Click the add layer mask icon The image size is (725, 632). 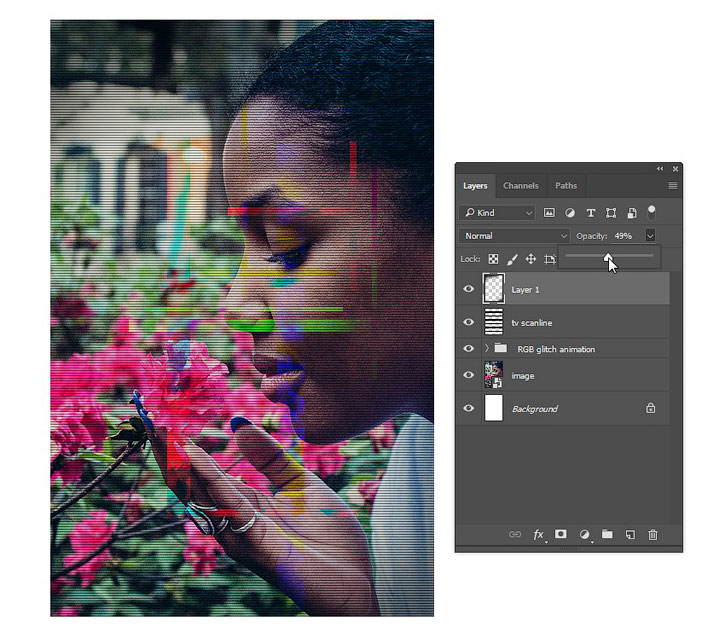(560, 534)
